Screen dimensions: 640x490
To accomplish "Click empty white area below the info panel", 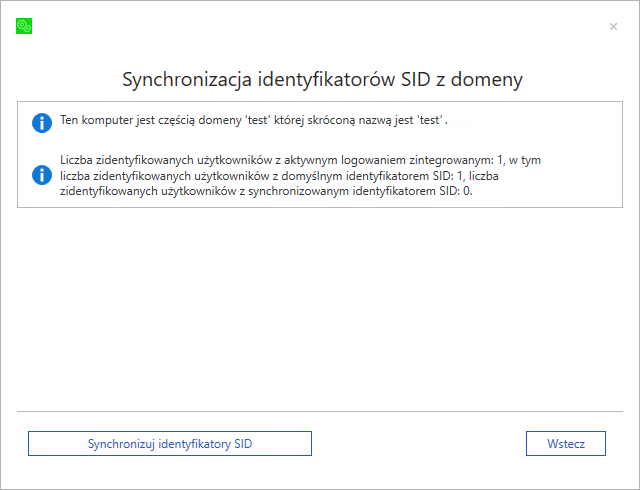I will click(320, 300).
